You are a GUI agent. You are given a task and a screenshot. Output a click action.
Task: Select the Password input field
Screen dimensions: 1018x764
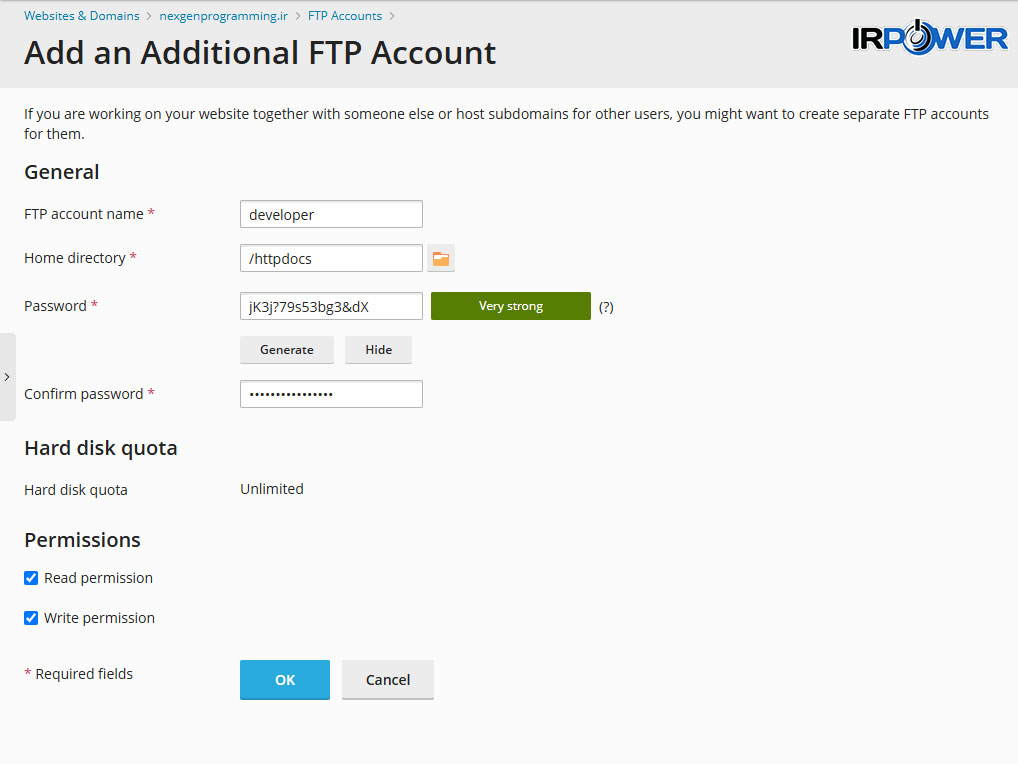(x=331, y=306)
